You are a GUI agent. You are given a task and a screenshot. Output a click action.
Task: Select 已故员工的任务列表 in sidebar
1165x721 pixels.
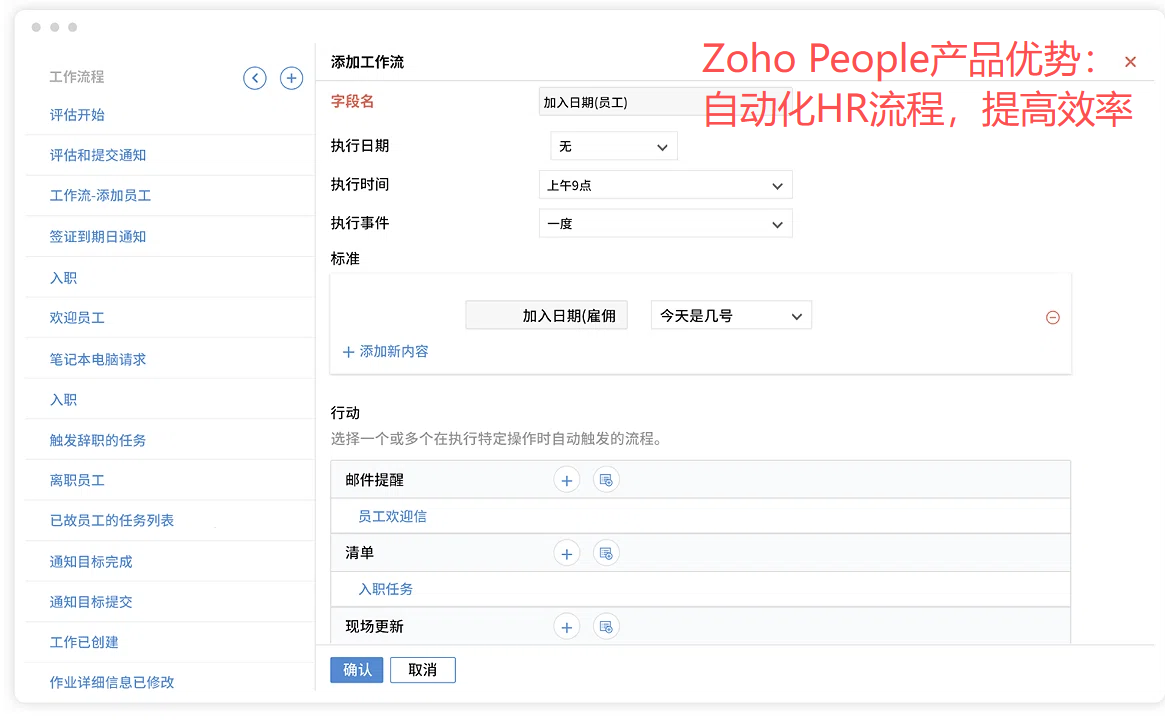[112, 521]
